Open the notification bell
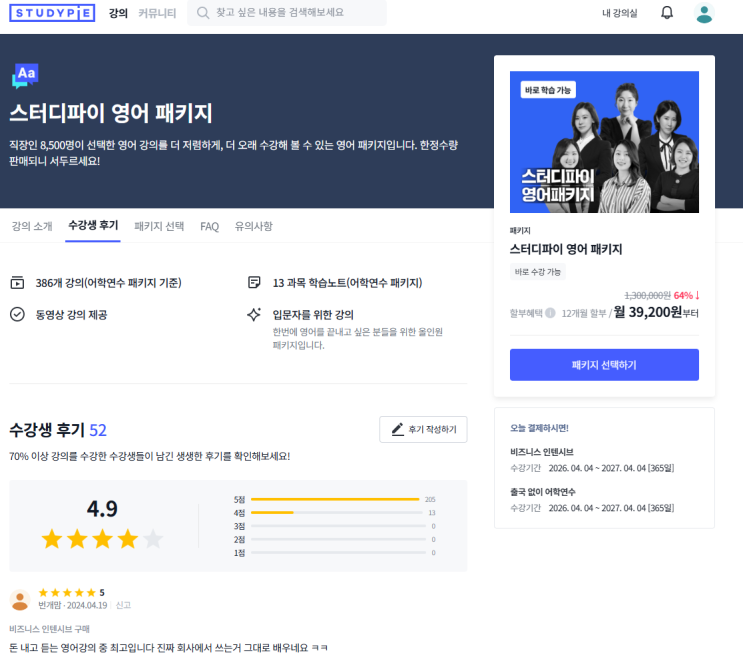Viewport: 743px width, 665px height. coord(667,13)
